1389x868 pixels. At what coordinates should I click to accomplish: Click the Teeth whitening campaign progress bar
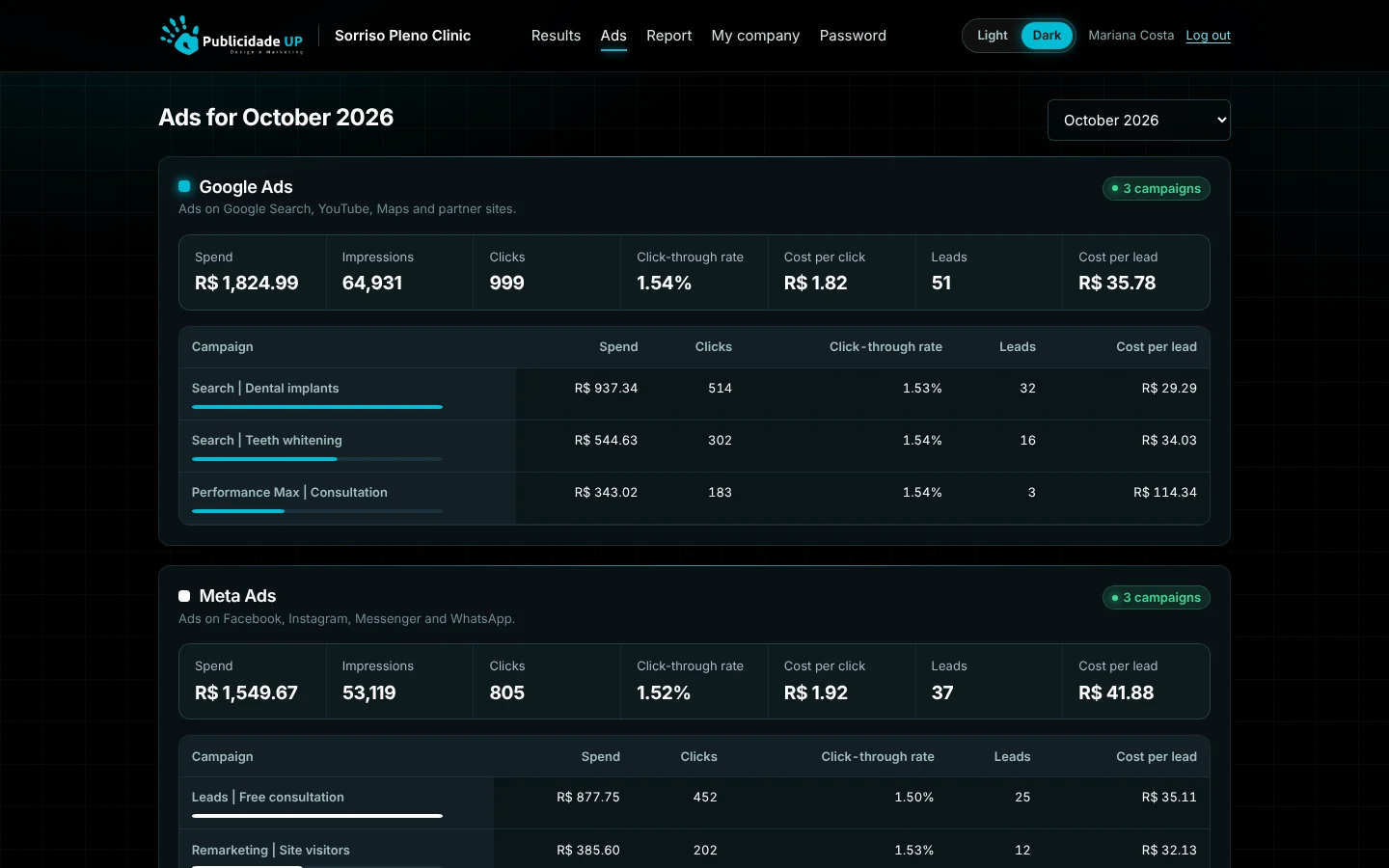pyautogui.click(x=317, y=459)
